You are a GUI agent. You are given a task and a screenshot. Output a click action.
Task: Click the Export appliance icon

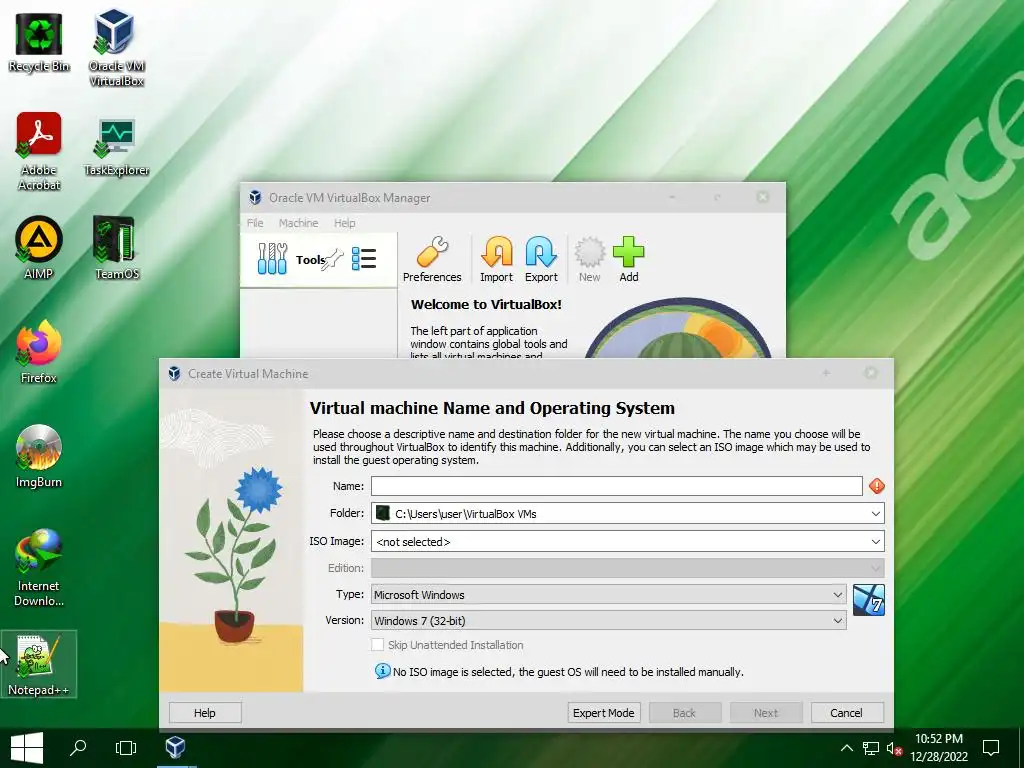541,259
